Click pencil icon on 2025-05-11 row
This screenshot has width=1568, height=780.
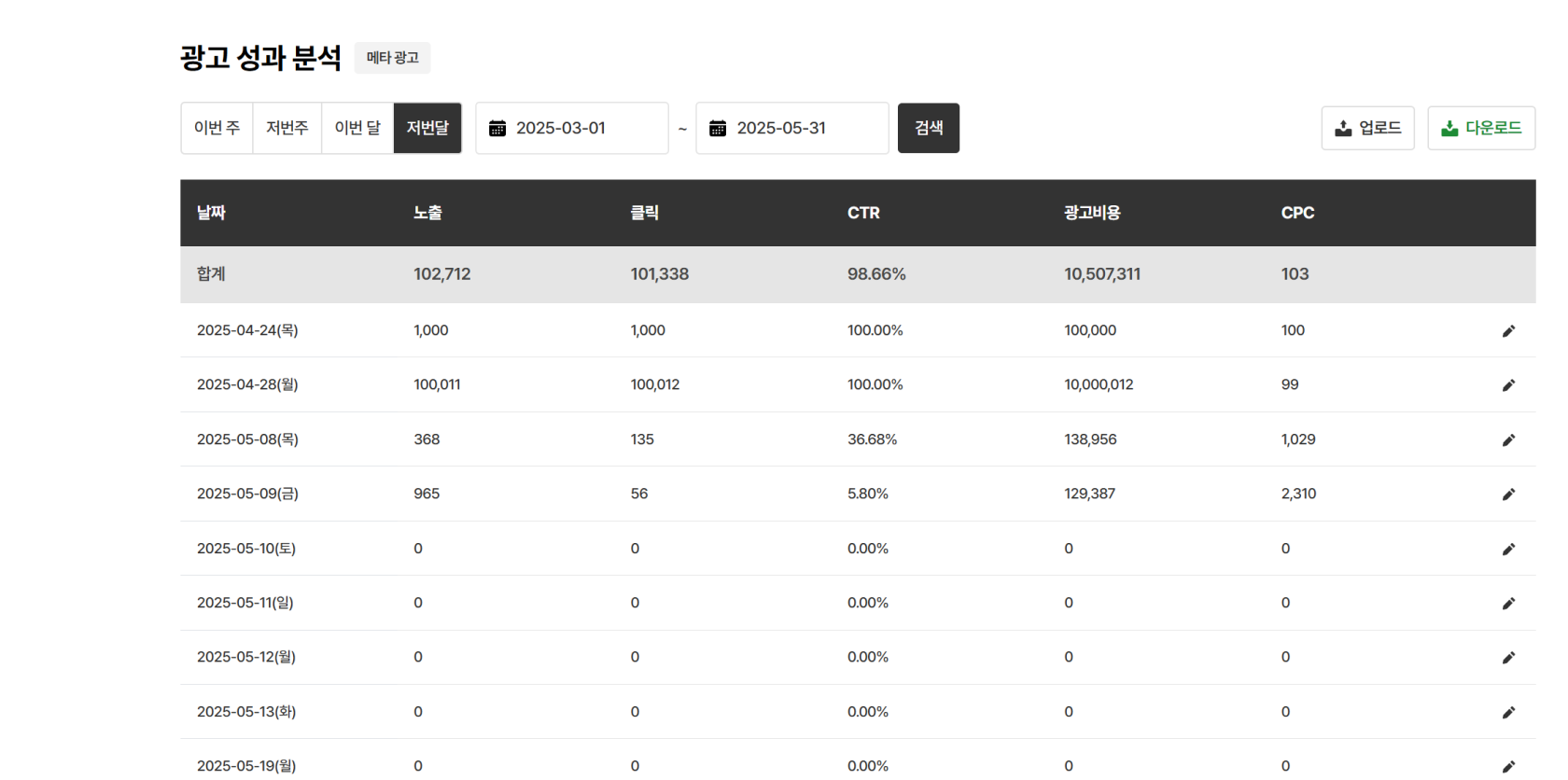[1508, 604]
